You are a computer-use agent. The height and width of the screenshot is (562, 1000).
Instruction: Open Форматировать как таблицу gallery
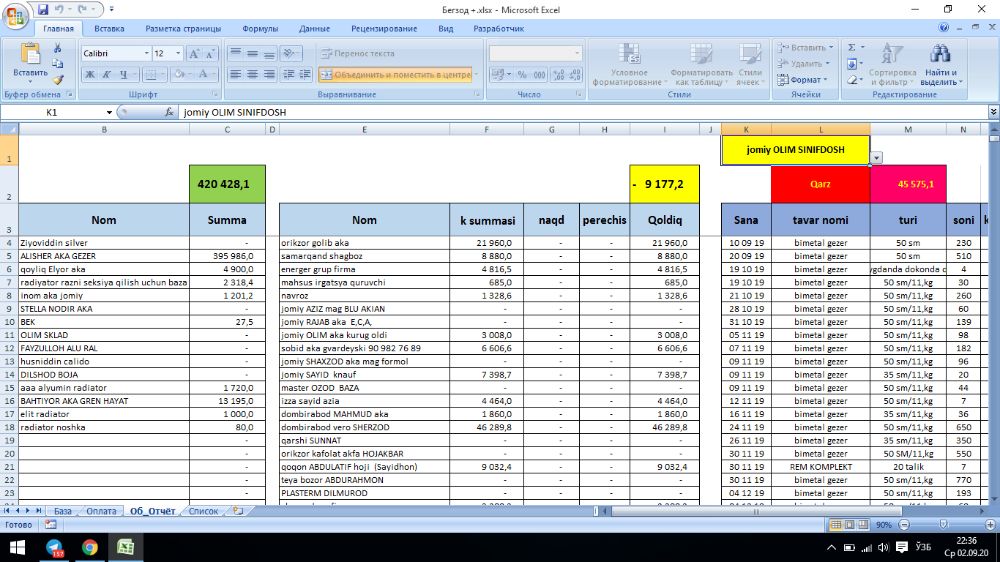pyautogui.click(x=701, y=64)
